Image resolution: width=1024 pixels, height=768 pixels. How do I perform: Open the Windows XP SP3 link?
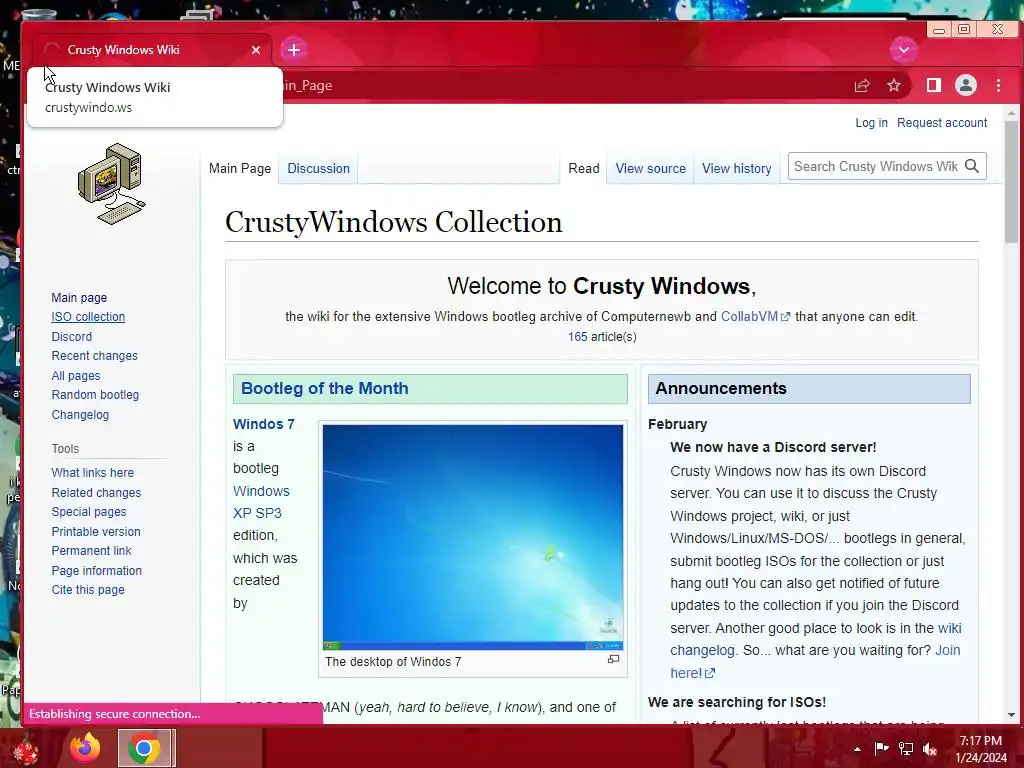[x=261, y=502]
